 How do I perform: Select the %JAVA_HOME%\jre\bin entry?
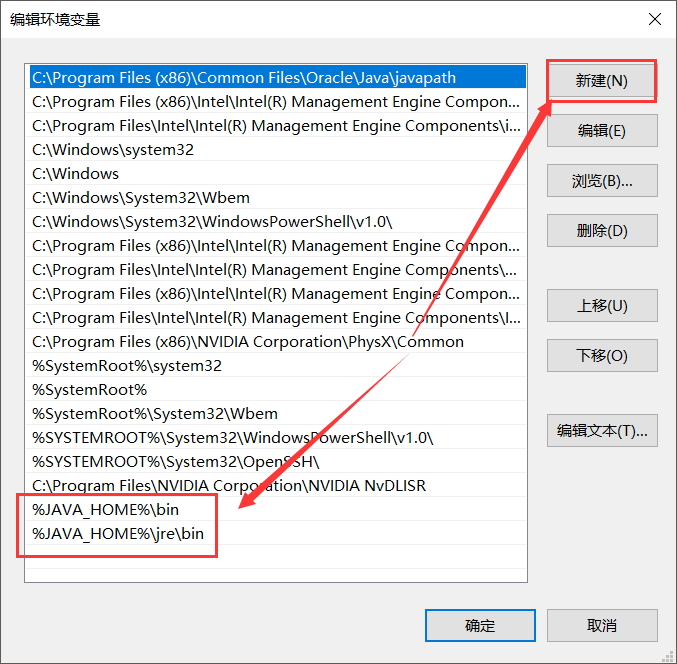click(x=118, y=534)
